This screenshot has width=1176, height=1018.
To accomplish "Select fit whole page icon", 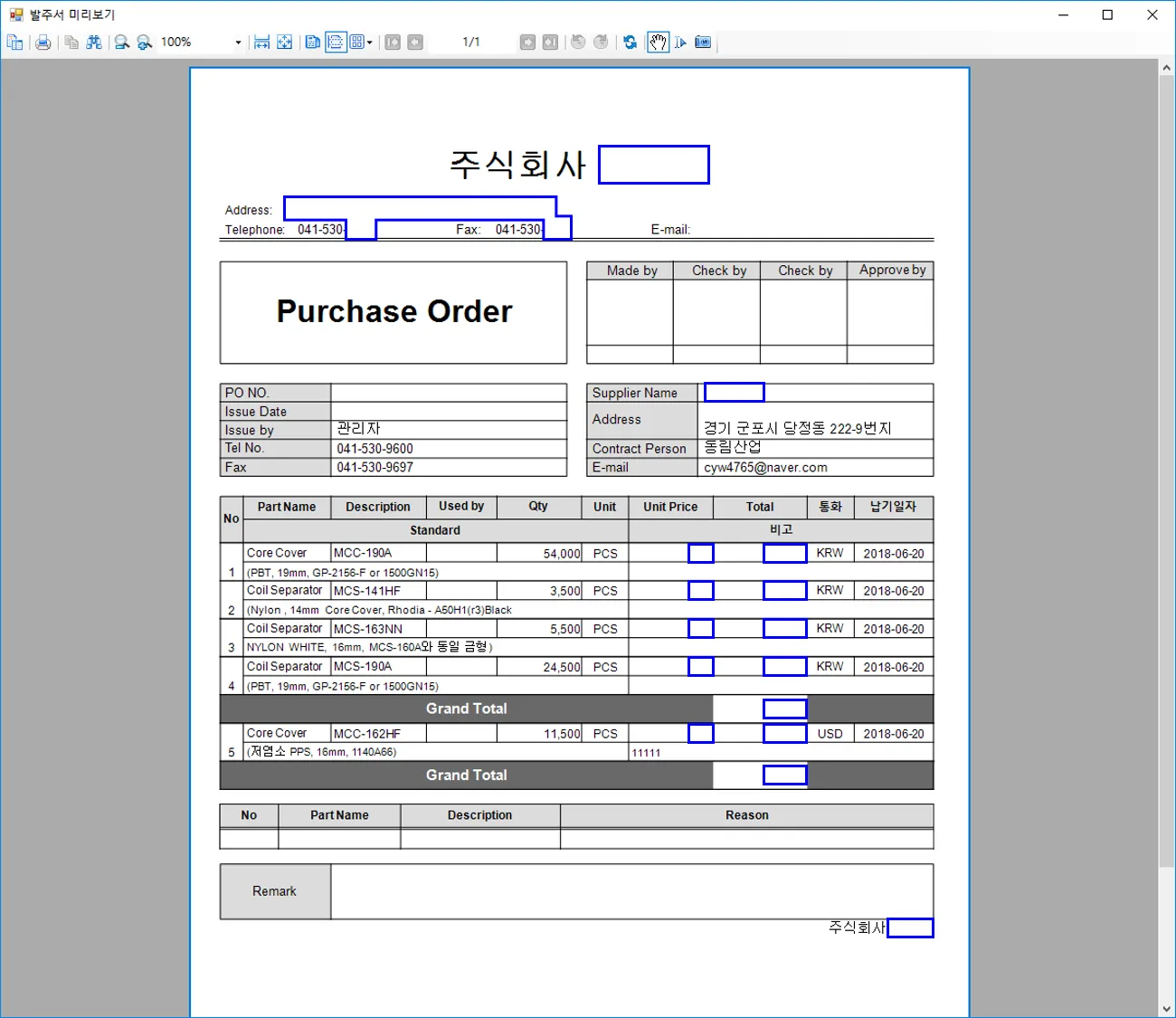I will click(285, 43).
